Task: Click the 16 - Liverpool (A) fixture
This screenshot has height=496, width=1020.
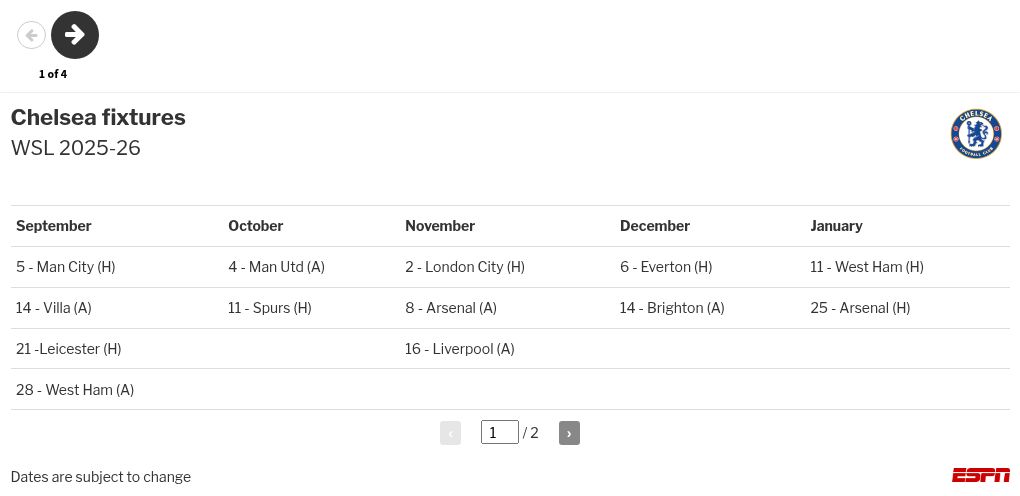Action: click(460, 349)
